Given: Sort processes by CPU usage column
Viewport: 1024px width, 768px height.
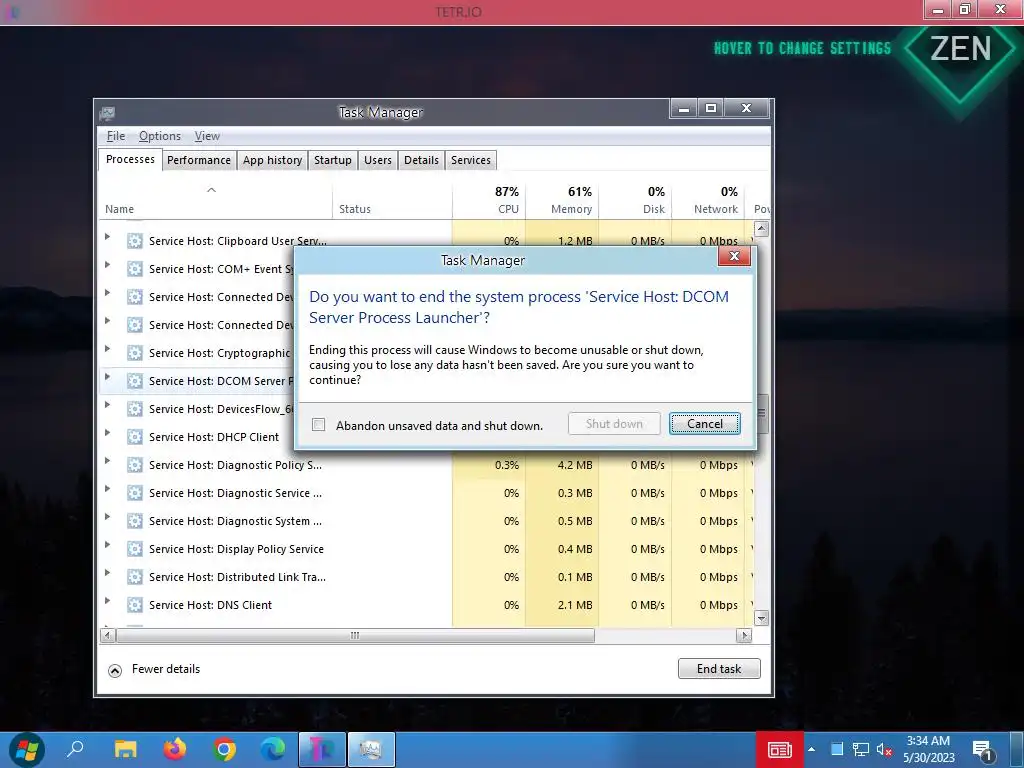Looking at the screenshot, I should [x=488, y=201].
